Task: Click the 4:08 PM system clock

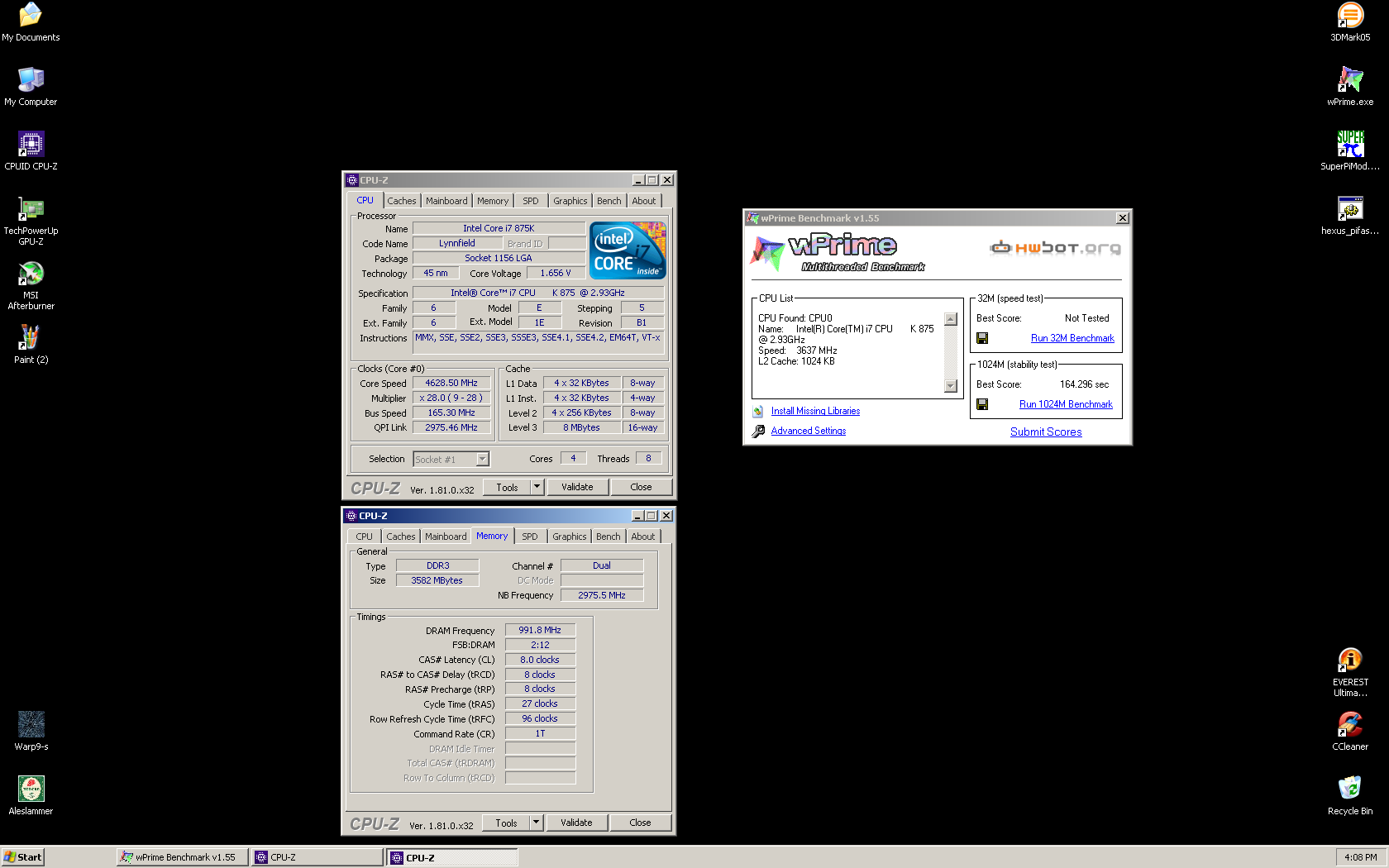Action: (x=1360, y=857)
